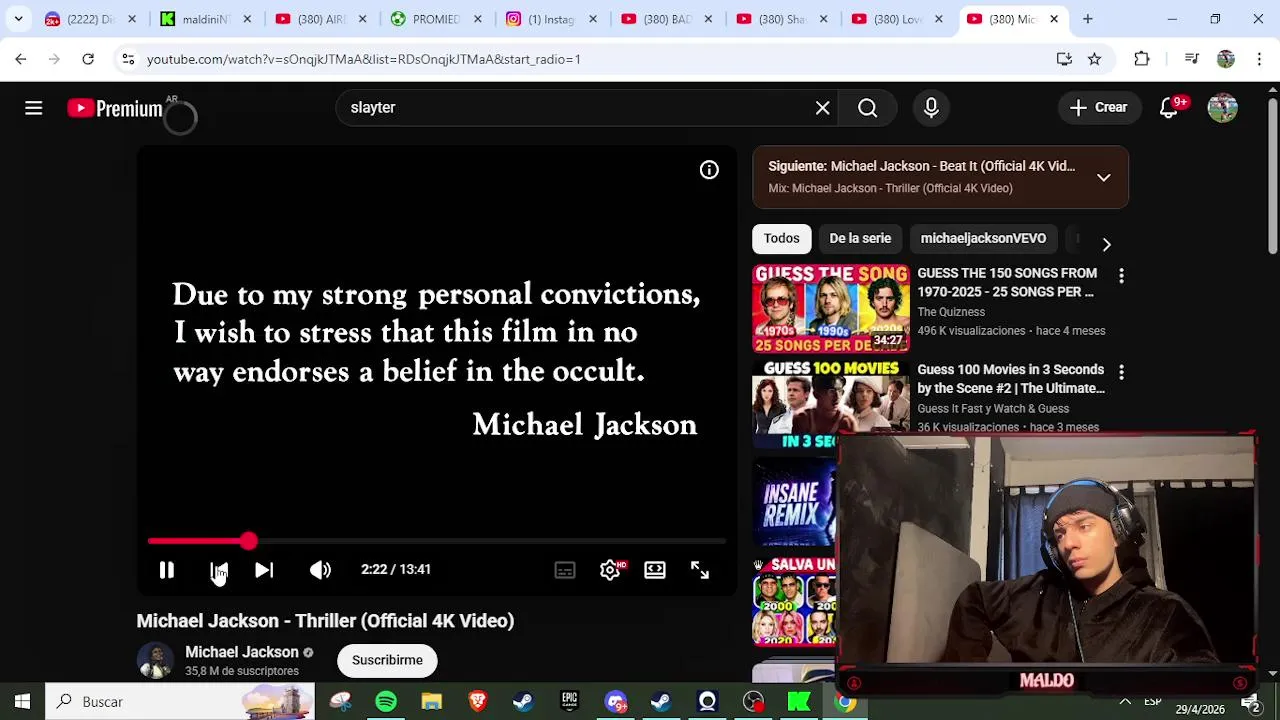Screen dimensions: 1280x720
Task: Open the Kick app in taskbar
Action: pos(799,702)
